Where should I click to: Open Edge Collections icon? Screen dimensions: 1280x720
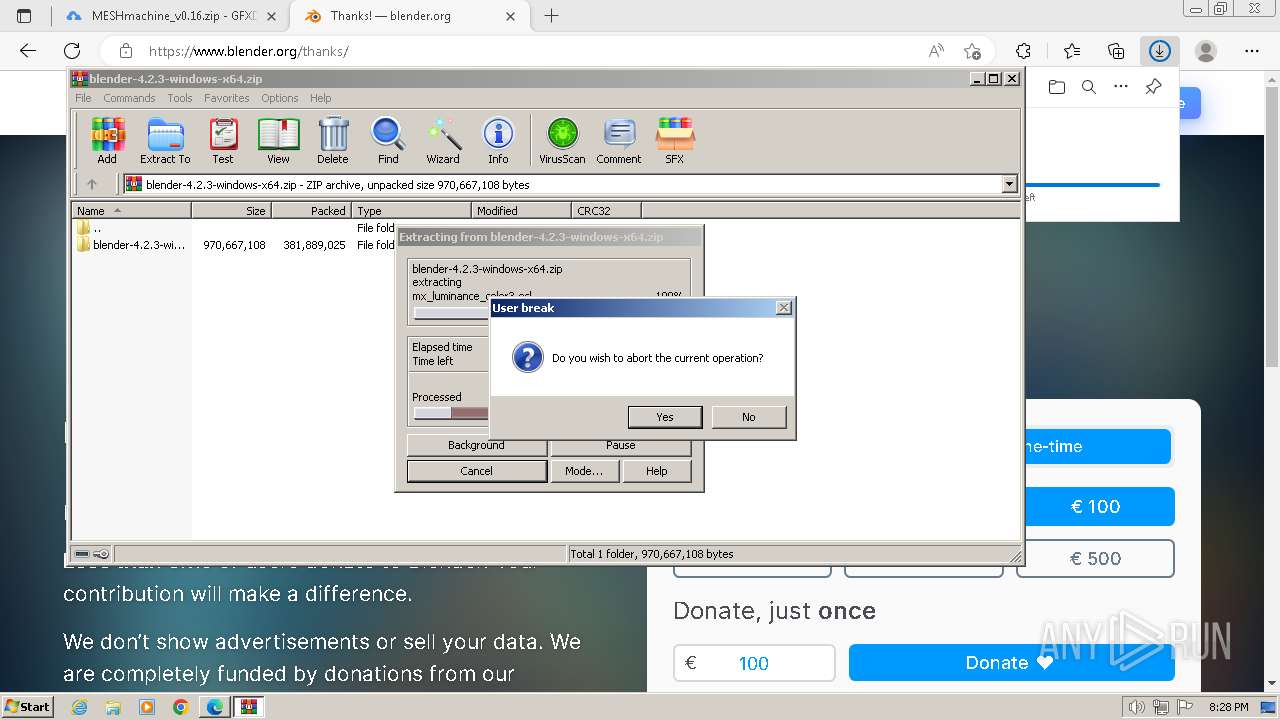1116,51
